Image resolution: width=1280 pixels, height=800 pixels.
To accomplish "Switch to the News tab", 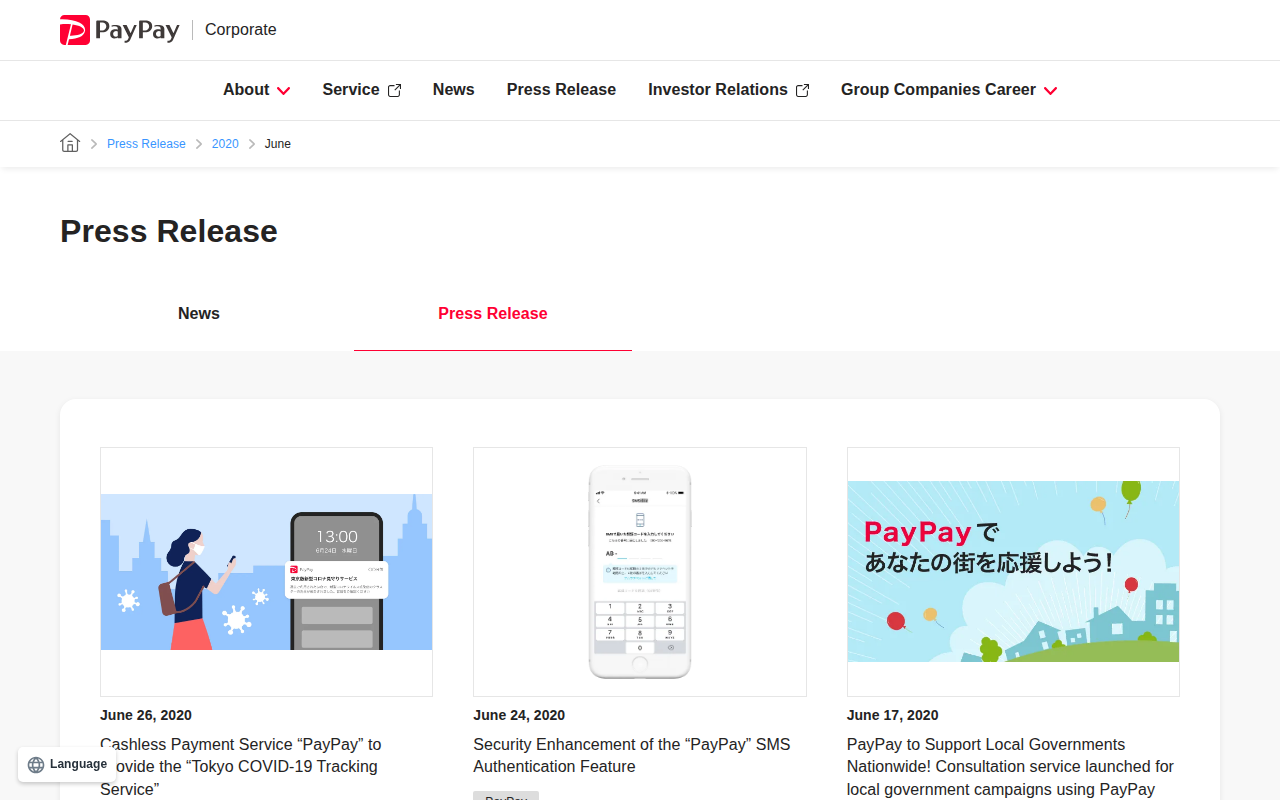I will pyautogui.click(x=199, y=314).
